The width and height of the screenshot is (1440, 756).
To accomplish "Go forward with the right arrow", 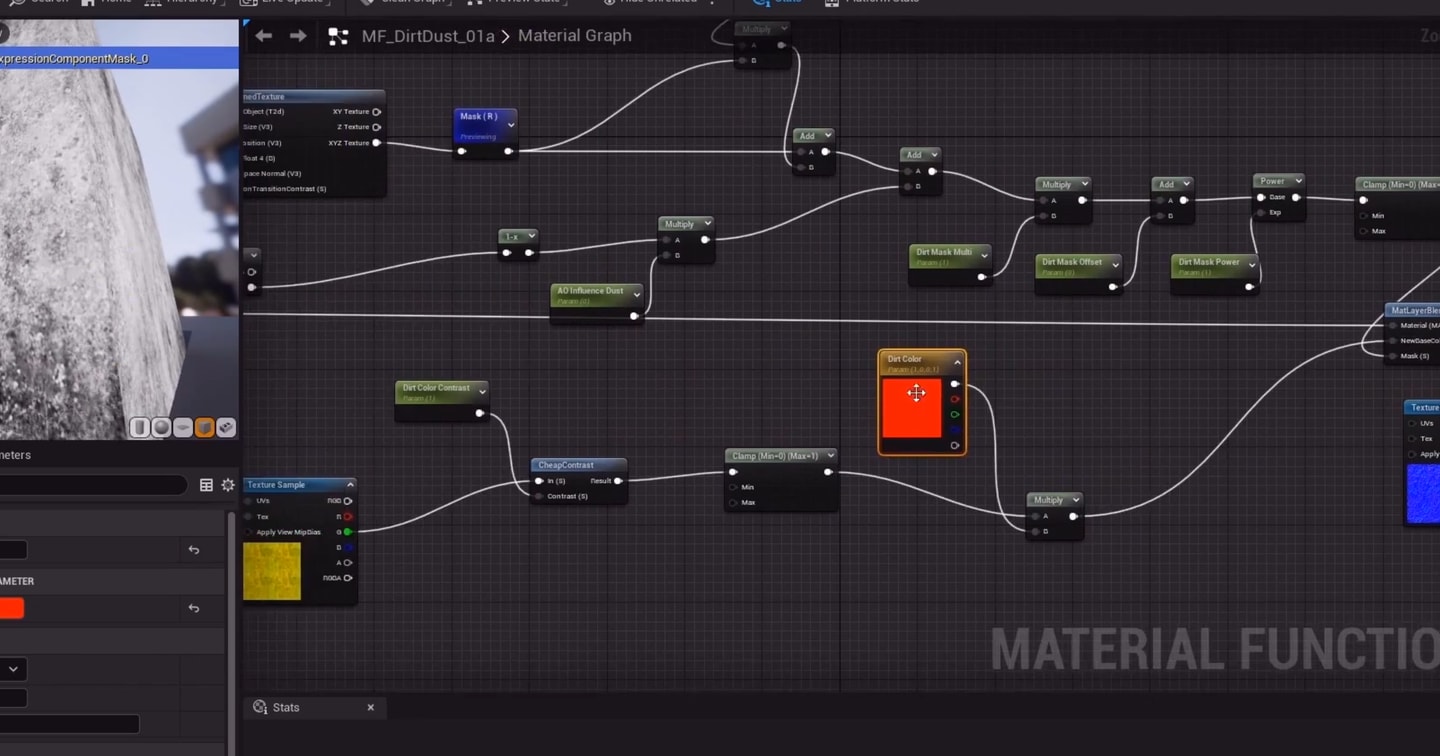I will (x=298, y=36).
